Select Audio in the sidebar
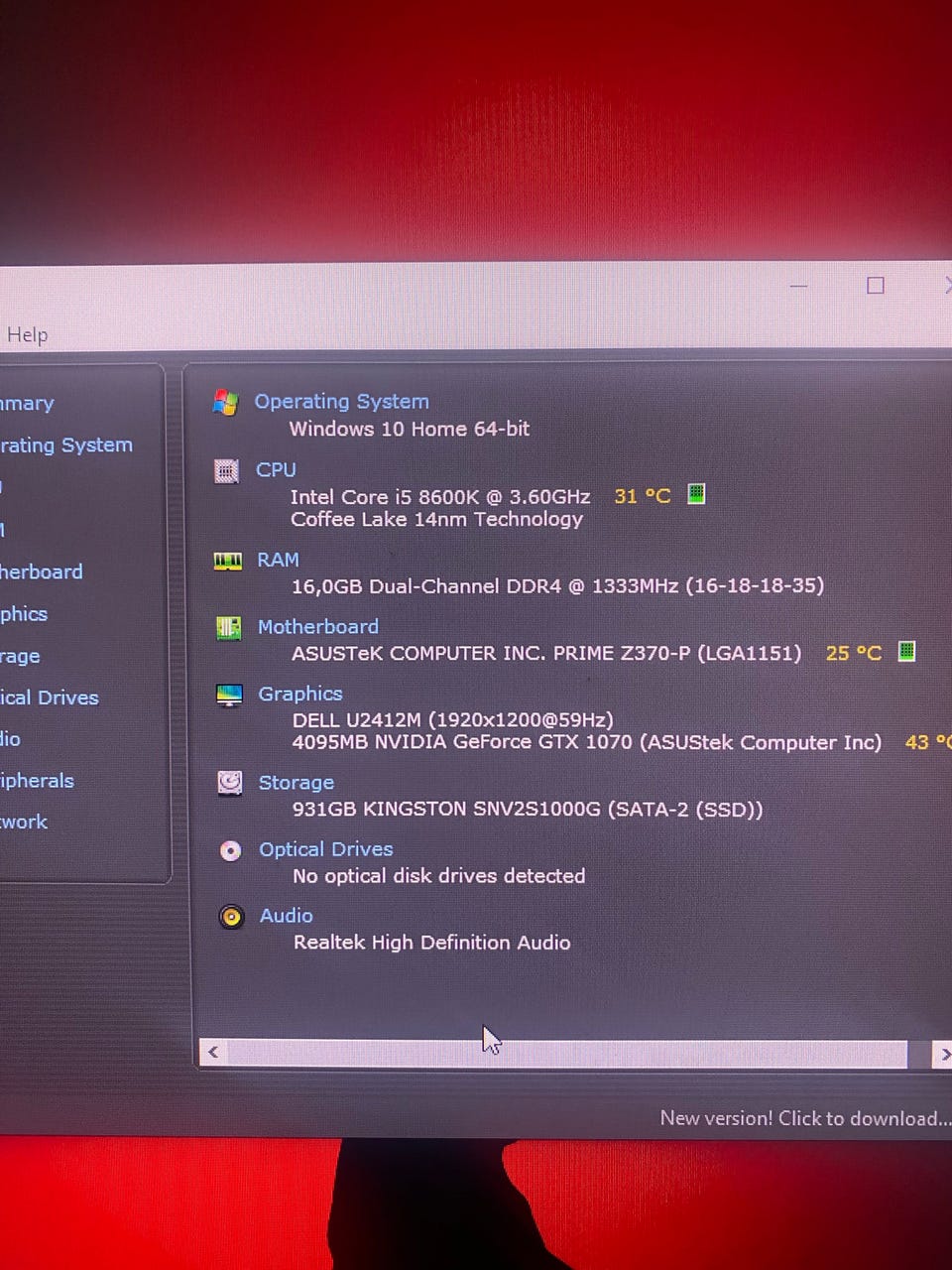Screen dimensions: 952x1270 pyautogui.click(x=10, y=738)
